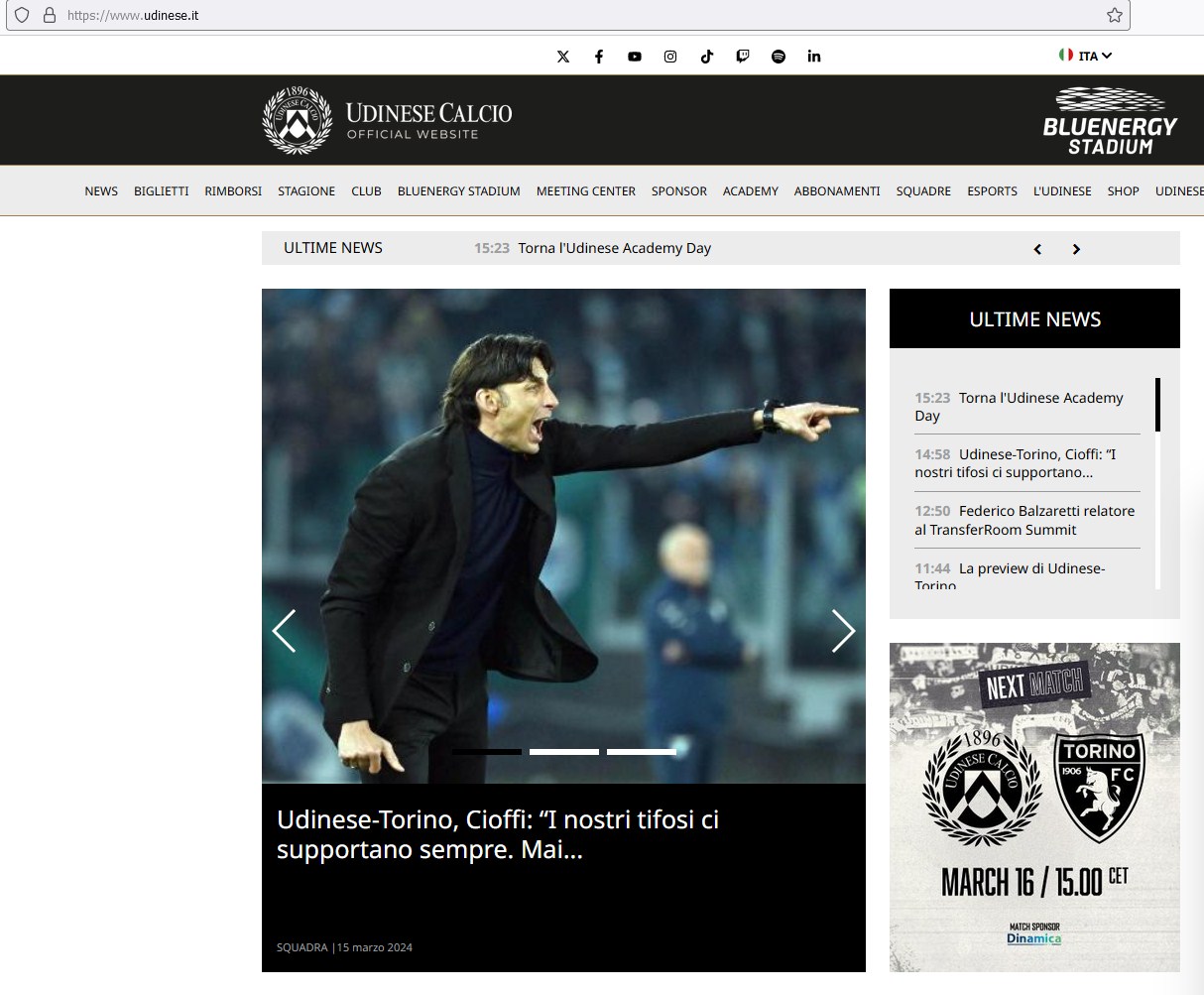Open the YouTube channel icon
The height and width of the screenshot is (995, 1204).
point(635,57)
